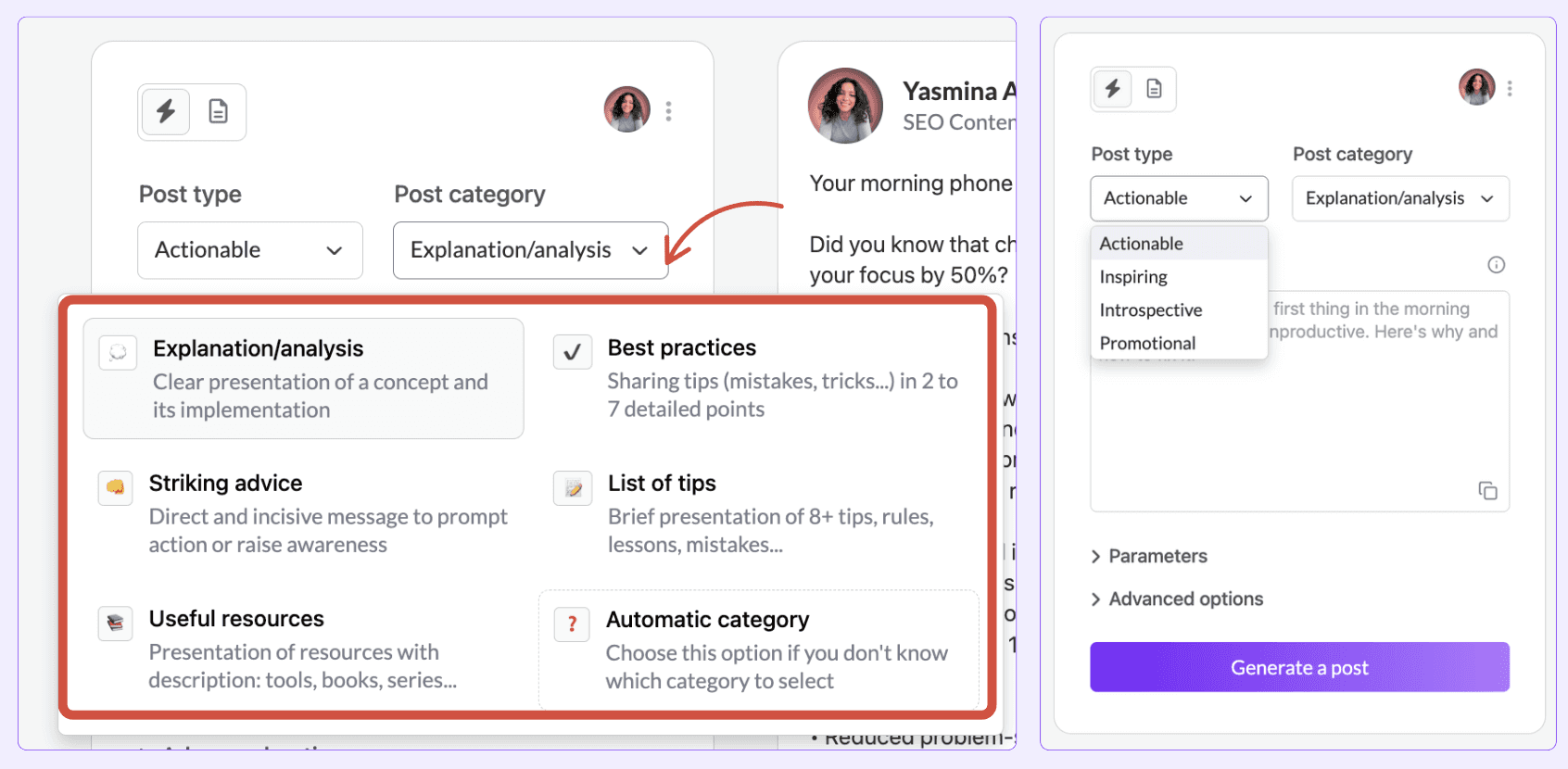
Task: Click the Generate a post button
Action: click(x=1299, y=667)
